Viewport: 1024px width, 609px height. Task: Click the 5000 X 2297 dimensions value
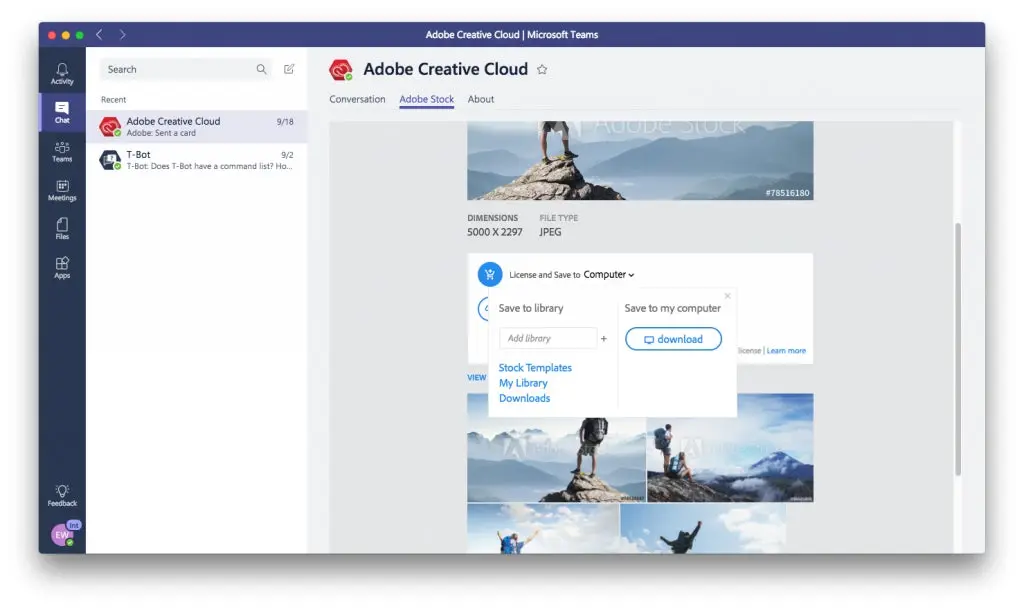[494, 232]
